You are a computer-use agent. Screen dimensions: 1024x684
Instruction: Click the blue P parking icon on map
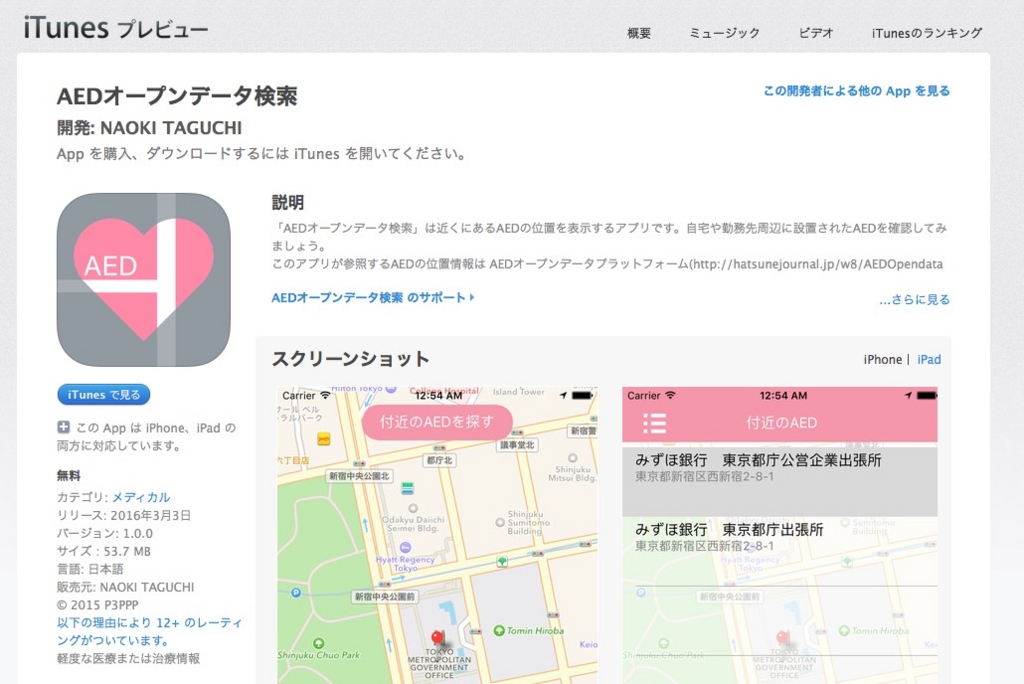[295, 593]
